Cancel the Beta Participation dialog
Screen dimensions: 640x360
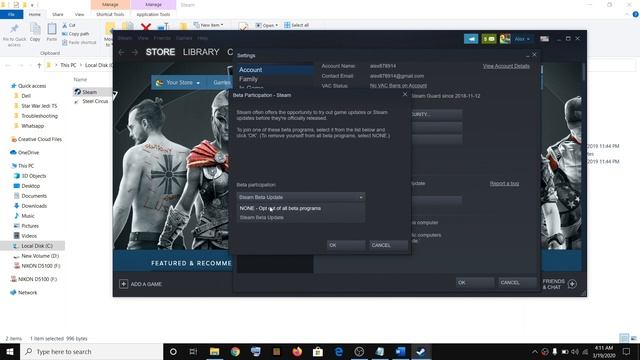click(388, 245)
